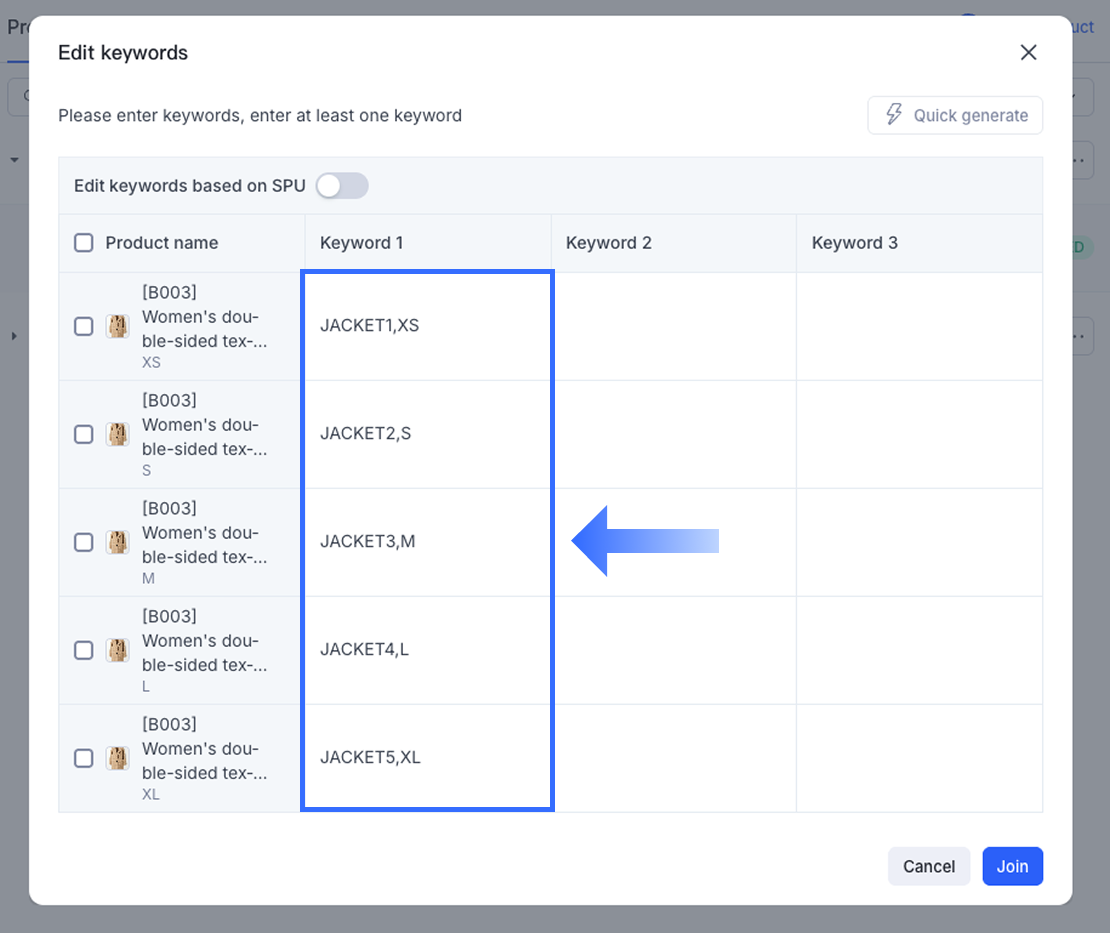Cancel the keyword editing dialog
The image size is (1110, 933).
(928, 866)
